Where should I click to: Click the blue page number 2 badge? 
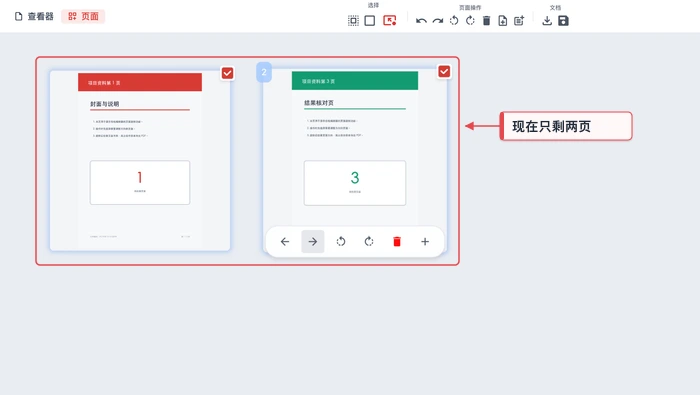[264, 72]
